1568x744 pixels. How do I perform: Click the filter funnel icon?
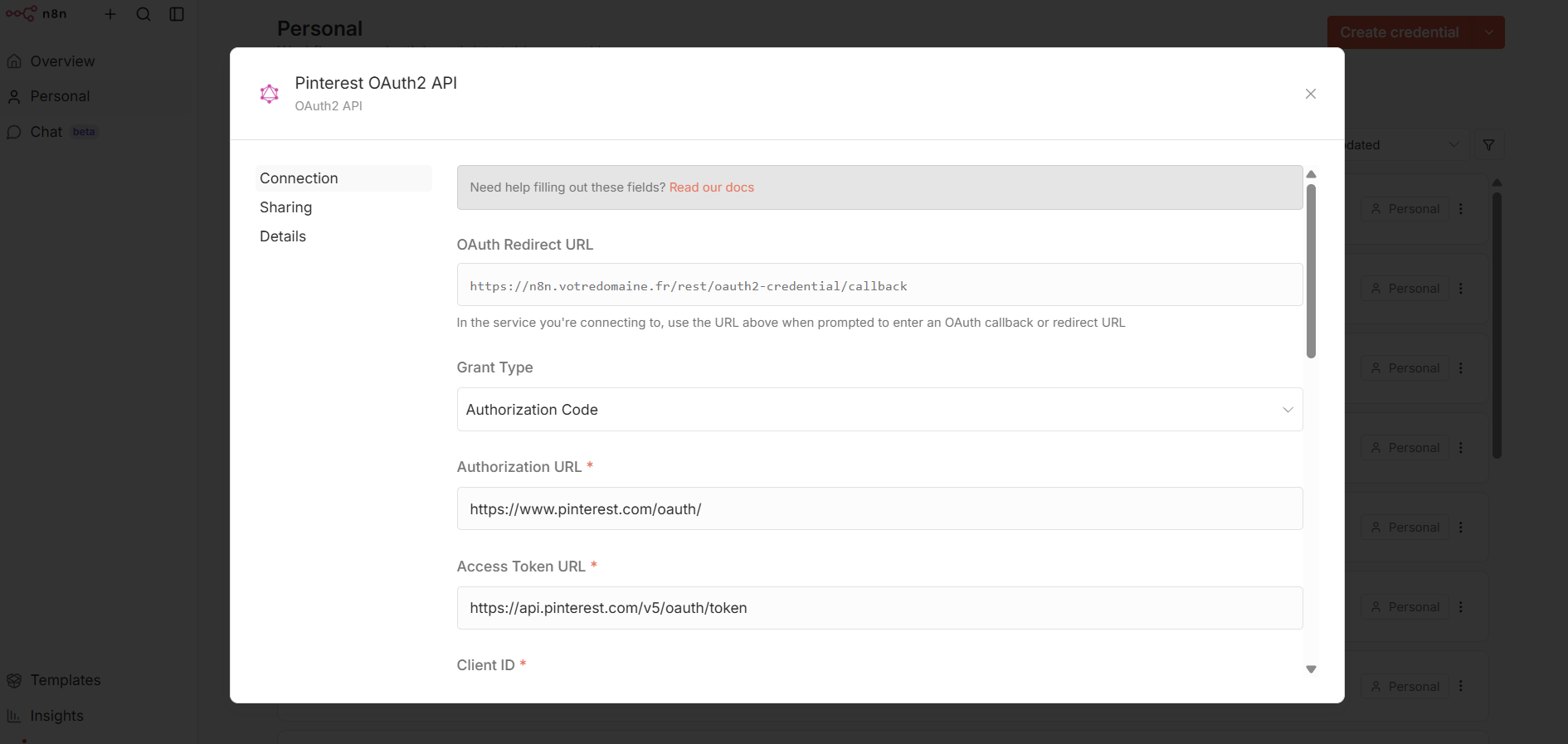click(1489, 145)
